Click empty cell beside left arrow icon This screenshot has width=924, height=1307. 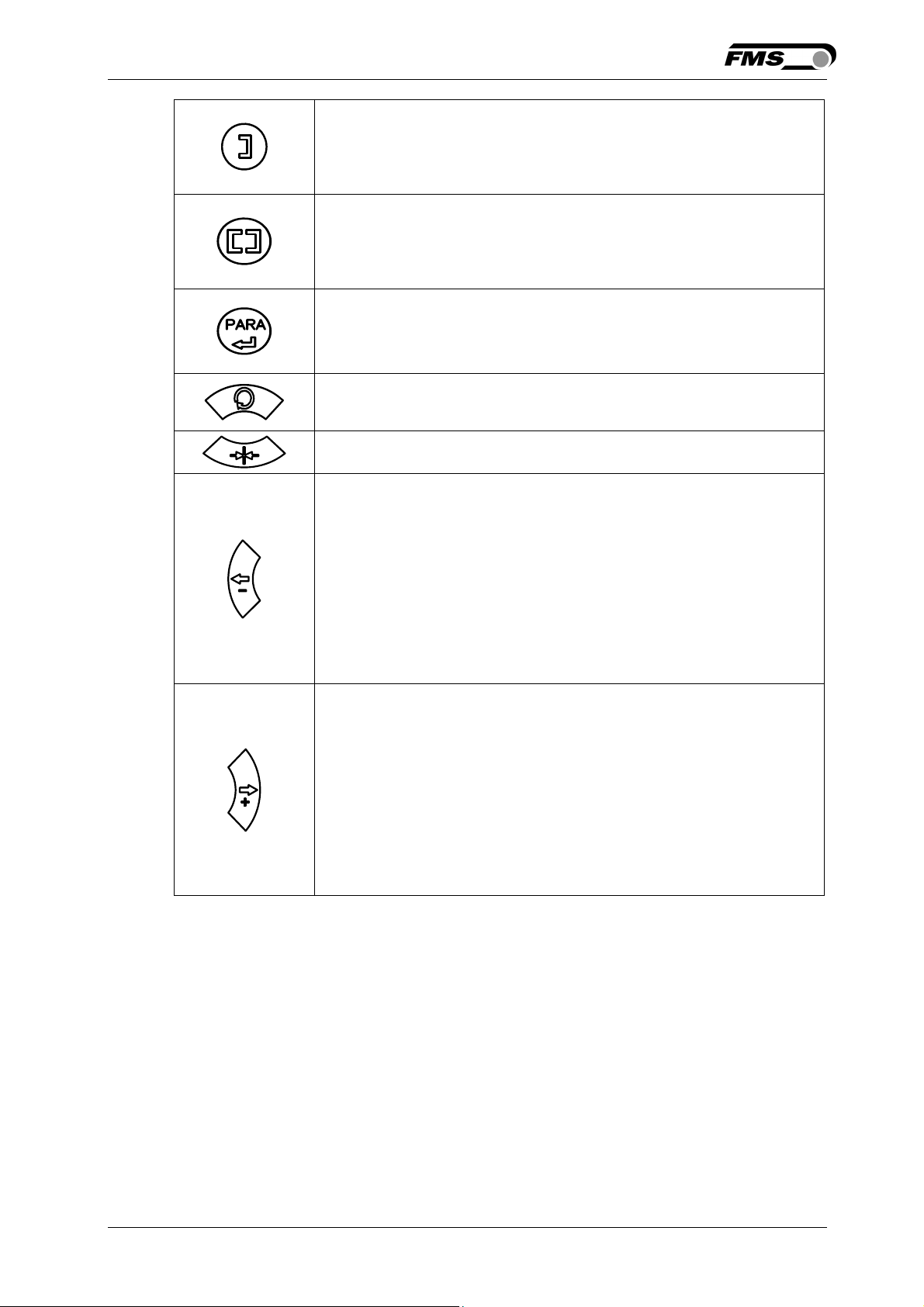[569, 579]
